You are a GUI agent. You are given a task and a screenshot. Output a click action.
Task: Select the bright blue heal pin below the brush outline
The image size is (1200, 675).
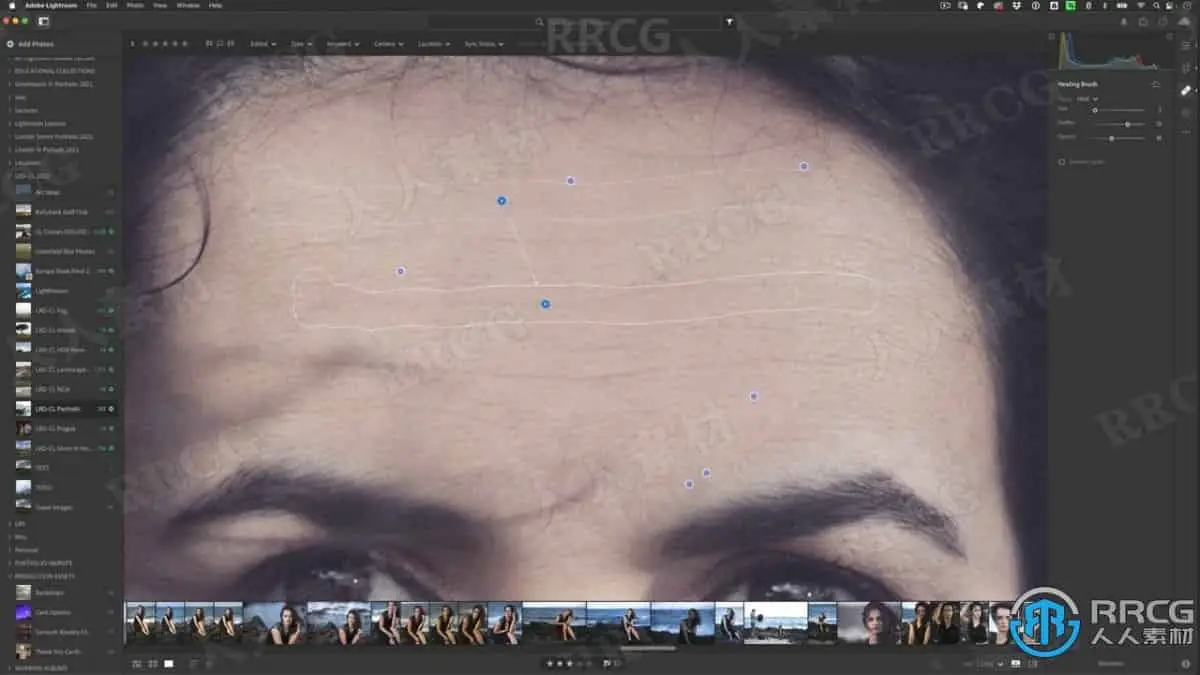[x=545, y=303]
